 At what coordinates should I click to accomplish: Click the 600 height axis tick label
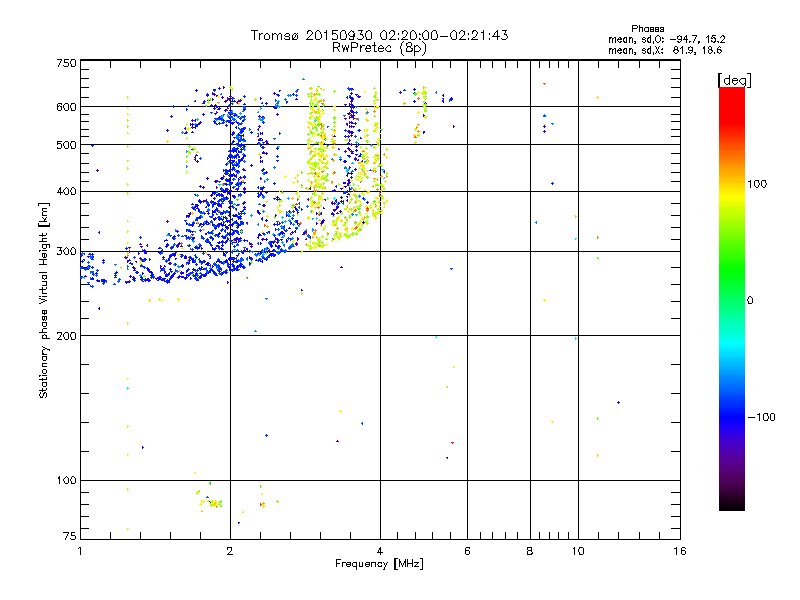[67, 107]
